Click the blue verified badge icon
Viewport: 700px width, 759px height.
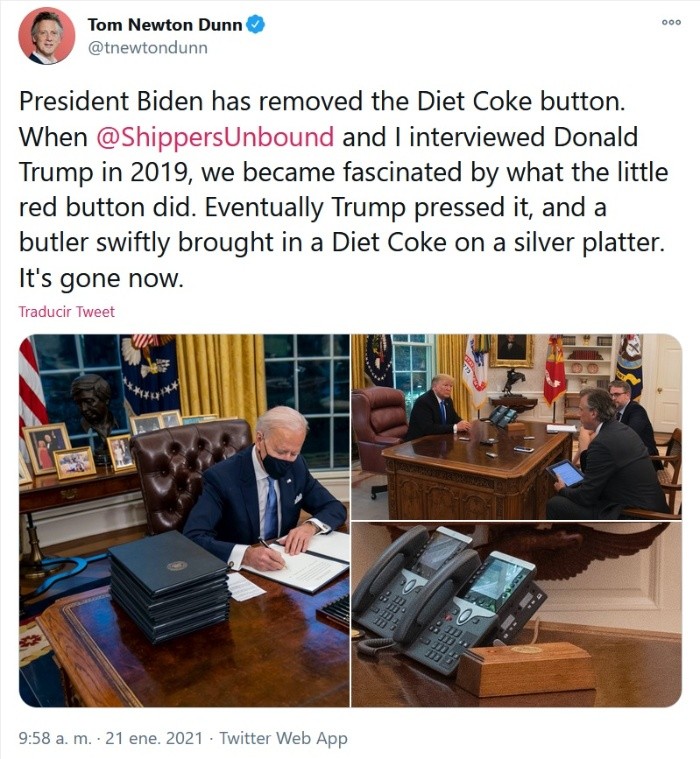(256, 25)
